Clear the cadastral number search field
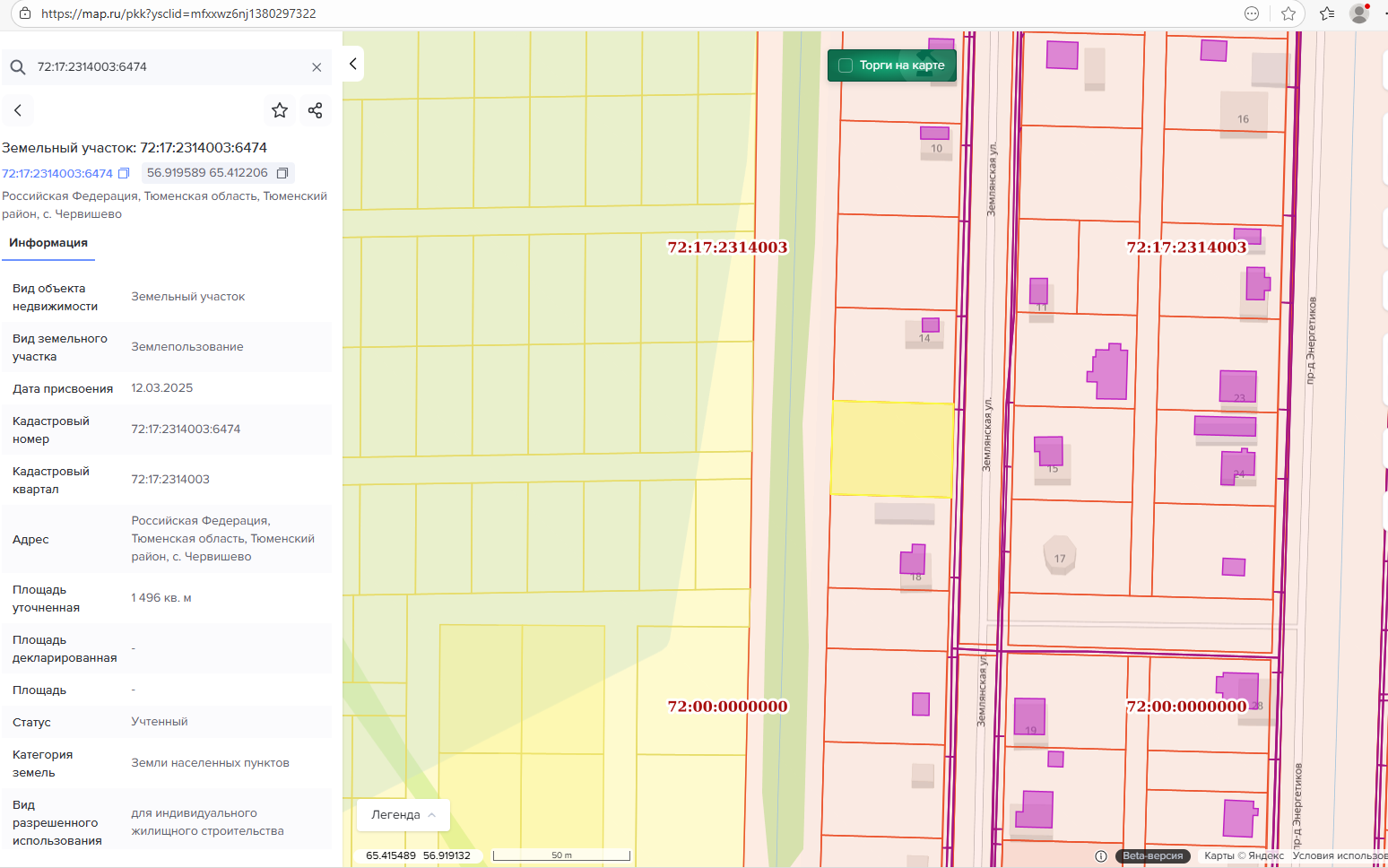This screenshot has width=1388, height=868. click(317, 67)
